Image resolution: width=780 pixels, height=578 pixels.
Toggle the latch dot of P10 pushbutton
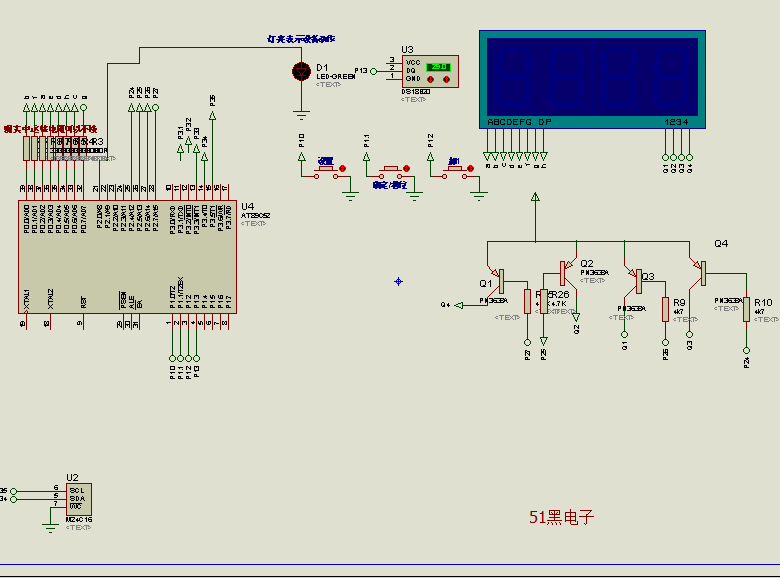[x=342, y=169]
